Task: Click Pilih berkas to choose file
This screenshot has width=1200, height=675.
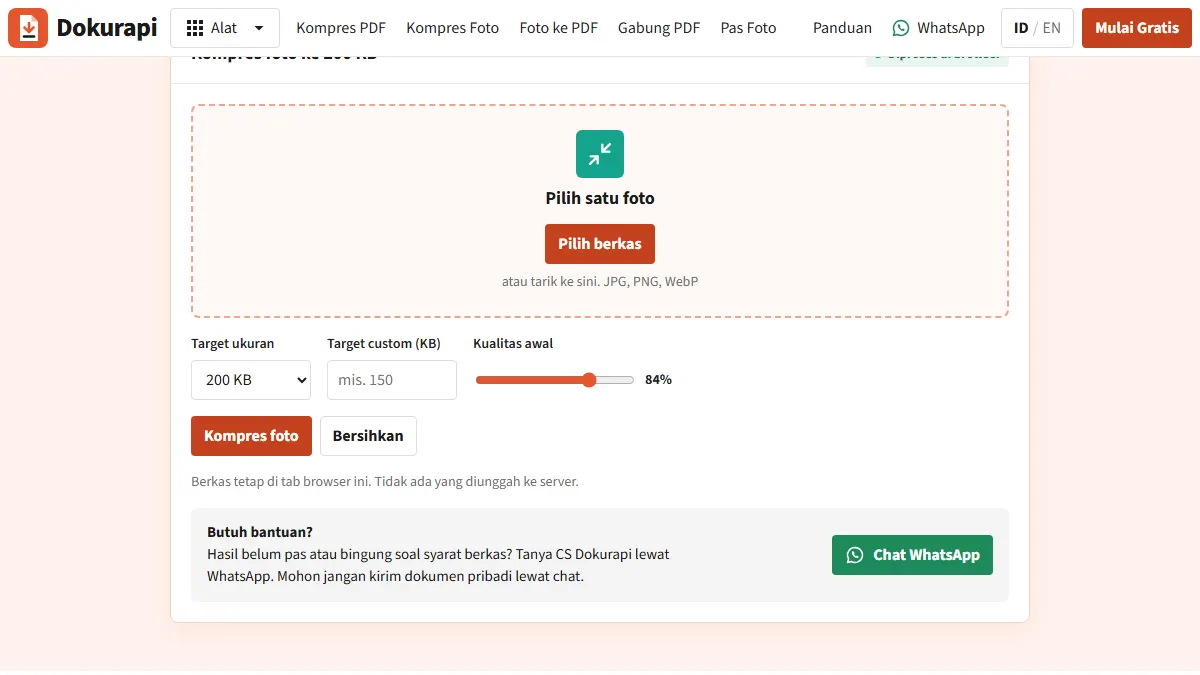Action: tap(600, 244)
